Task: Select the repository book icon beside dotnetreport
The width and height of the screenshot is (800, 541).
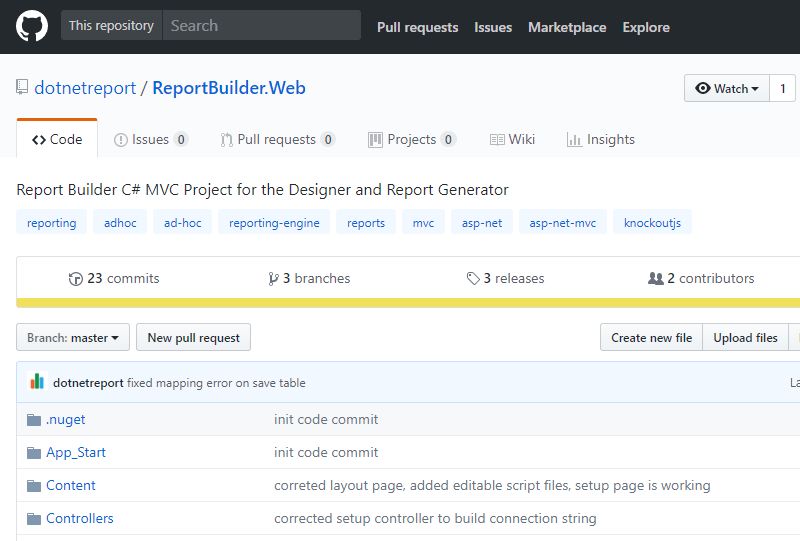Action: [x=21, y=87]
